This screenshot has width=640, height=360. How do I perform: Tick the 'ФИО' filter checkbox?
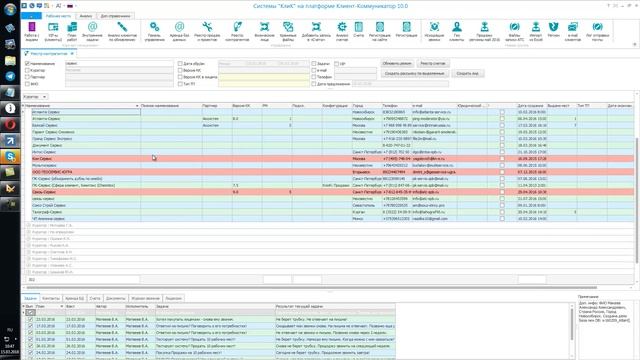(x=28, y=84)
